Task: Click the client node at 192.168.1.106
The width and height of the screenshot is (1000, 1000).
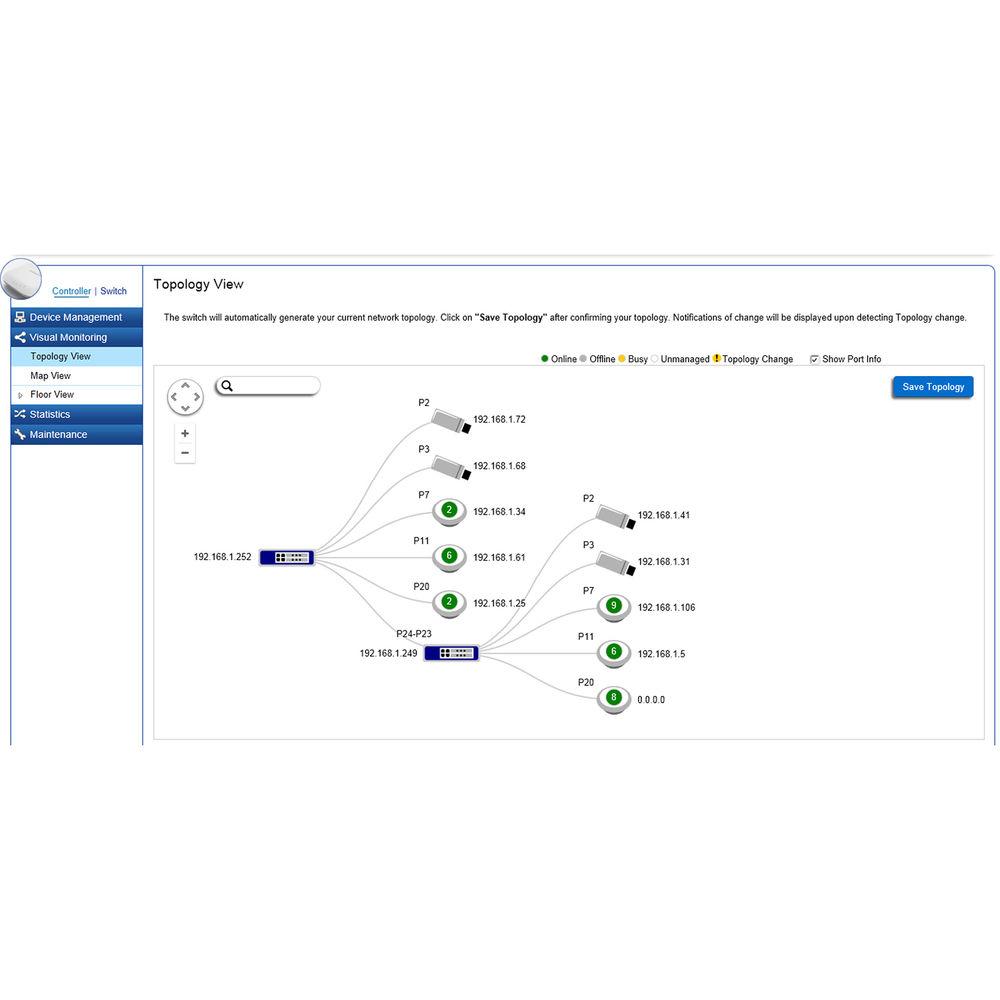Action: 614,607
